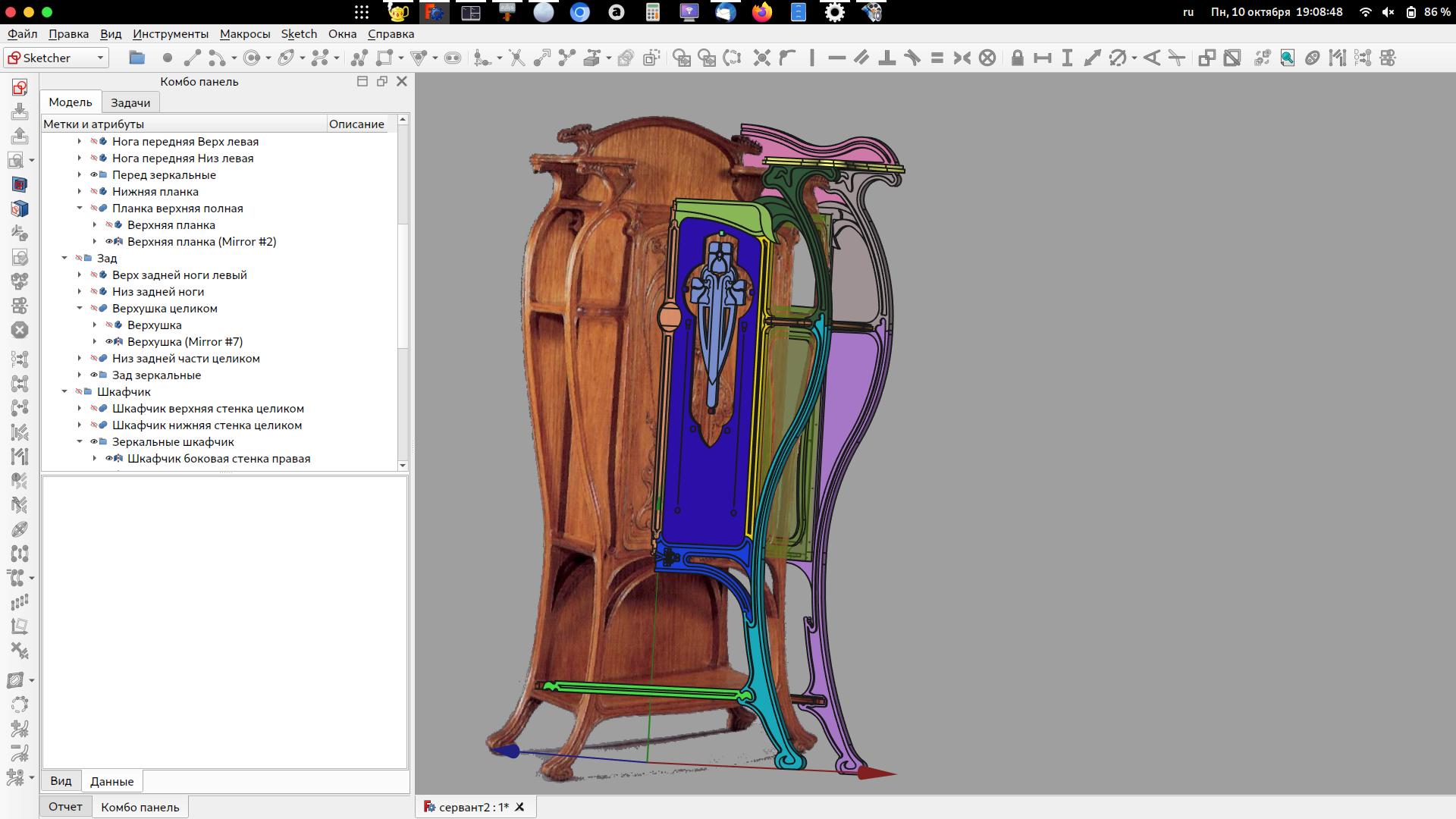The image size is (1456, 819).
Task: Select the Create line sketch tool
Action: pyautogui.click(x=192, y=58)
